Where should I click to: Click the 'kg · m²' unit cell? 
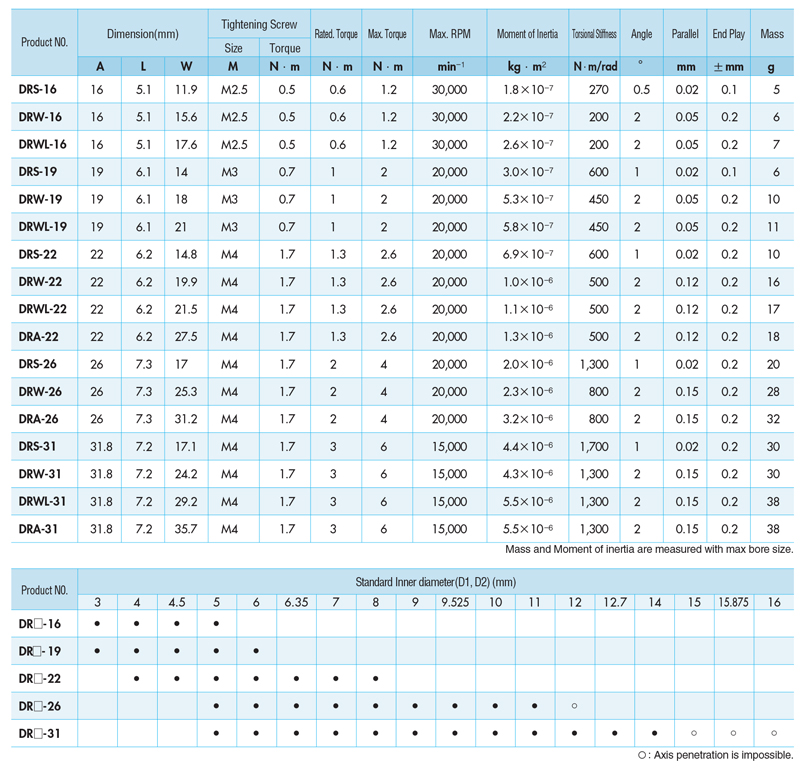pyautogui.click(x=527, y=66)
